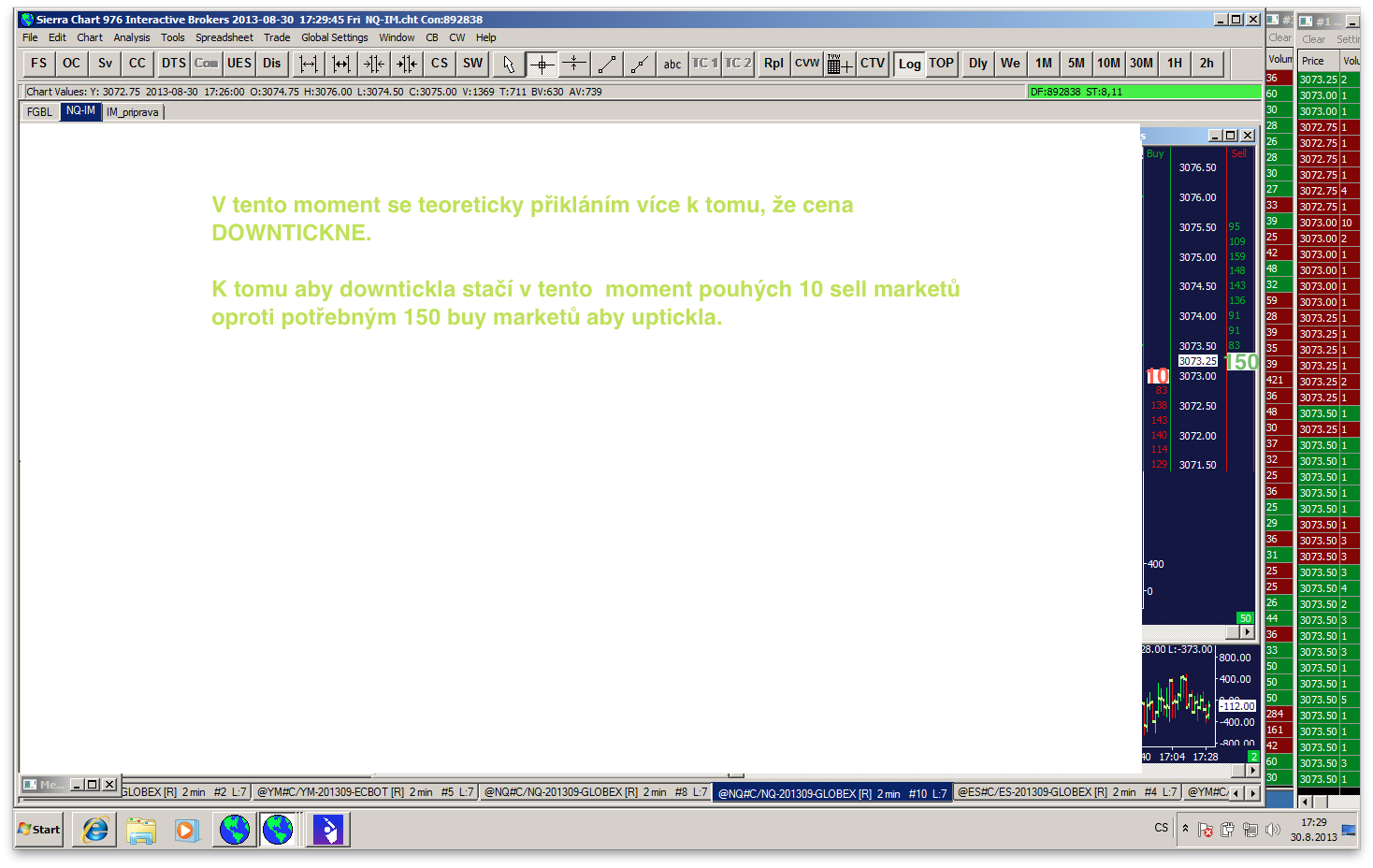Click the bold inward arrows bar icon

pos(407,64)
